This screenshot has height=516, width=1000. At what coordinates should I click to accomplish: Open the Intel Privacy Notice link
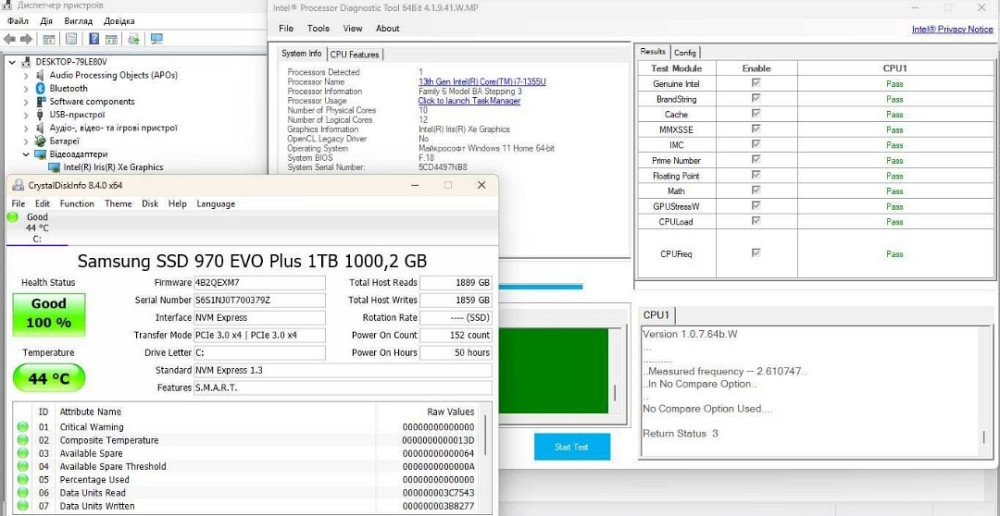(952, 29)
